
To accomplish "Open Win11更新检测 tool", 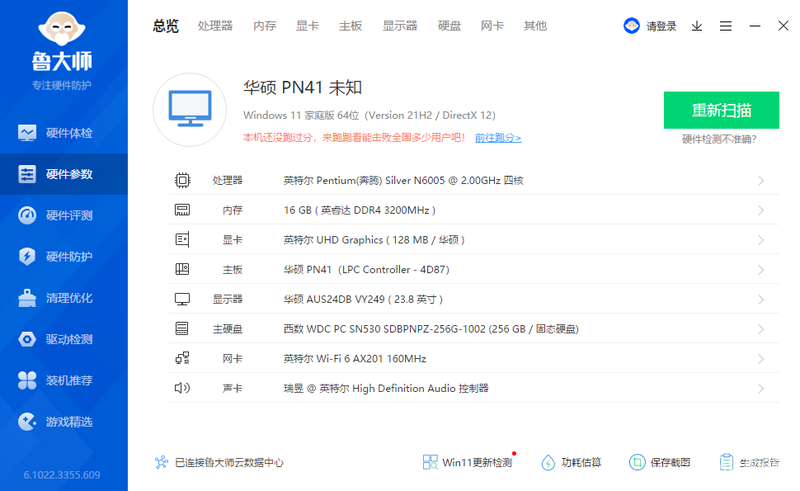I will 467,462.
